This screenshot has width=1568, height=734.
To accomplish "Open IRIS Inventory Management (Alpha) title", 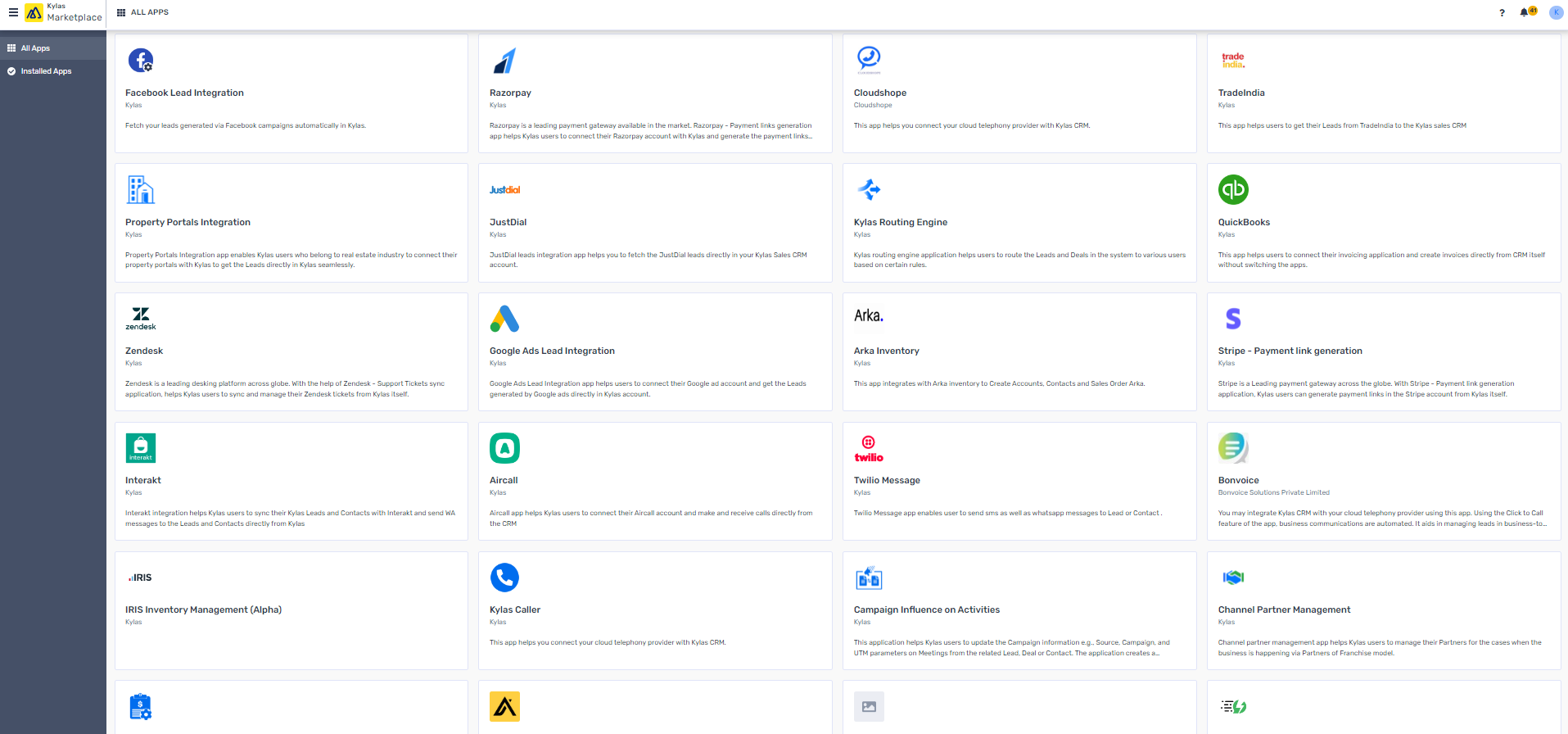I will (x=203, y=609).
